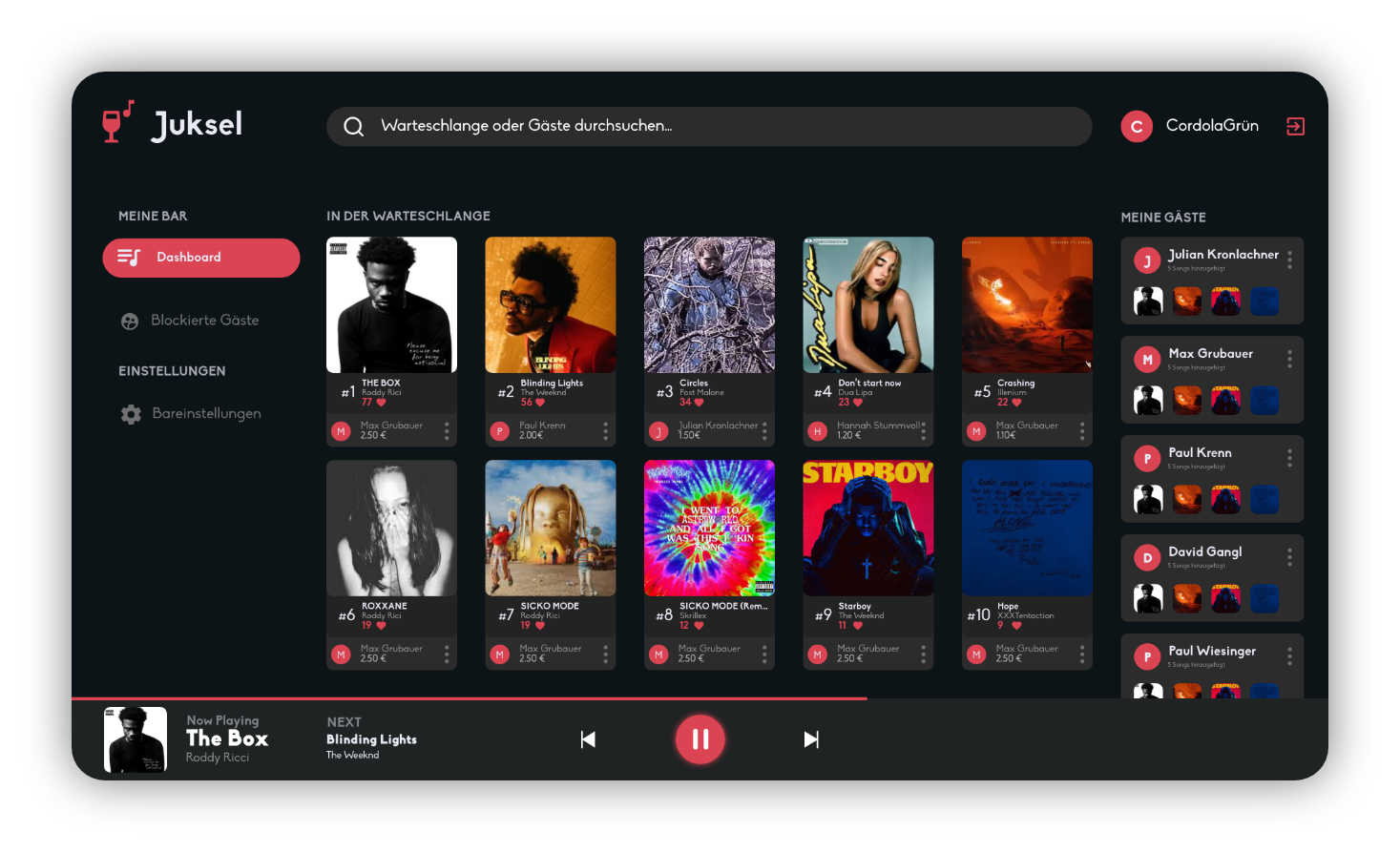Click the heart on Don't start now
Screen dimensions: 1400x852
[x=858, y=403]
